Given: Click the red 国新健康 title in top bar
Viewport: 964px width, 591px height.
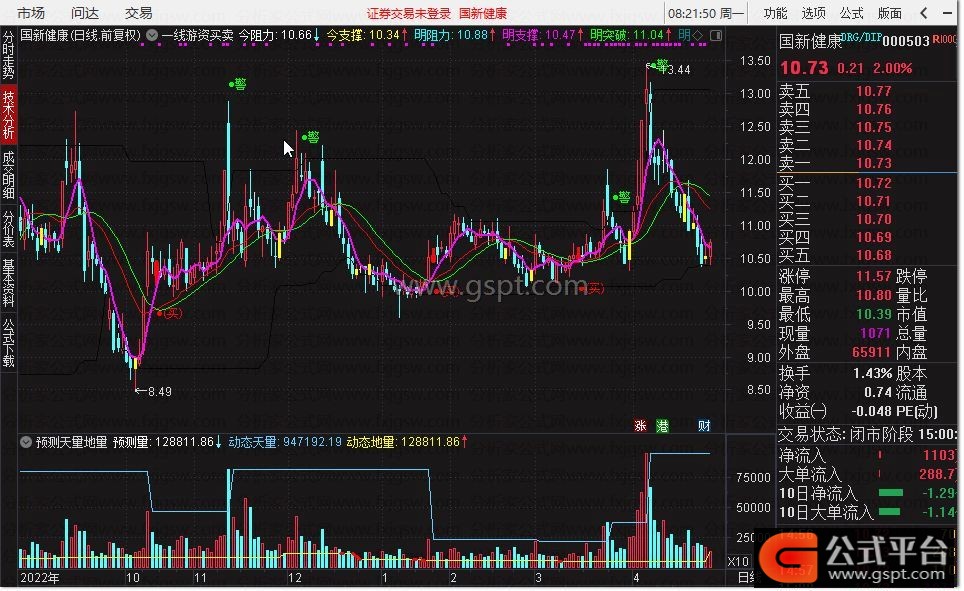Looking at the screenshot, I should tap(483, 14).
